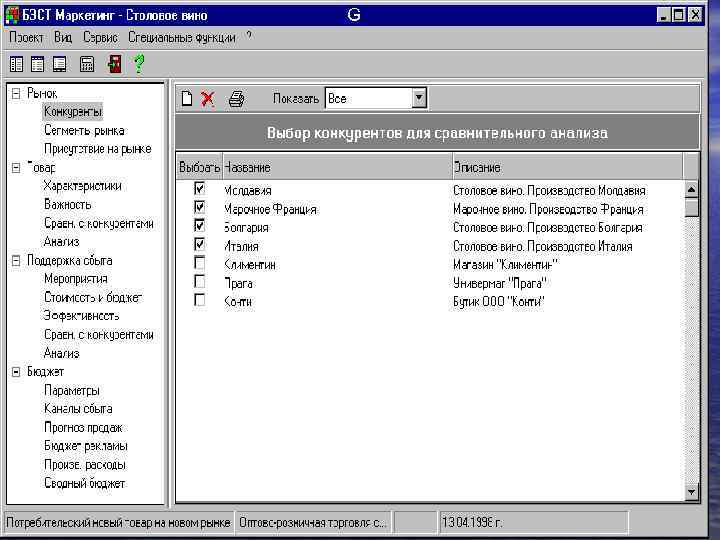Click the application icon in title bar
Screen dimensions: 720x540
pos(12,15)
